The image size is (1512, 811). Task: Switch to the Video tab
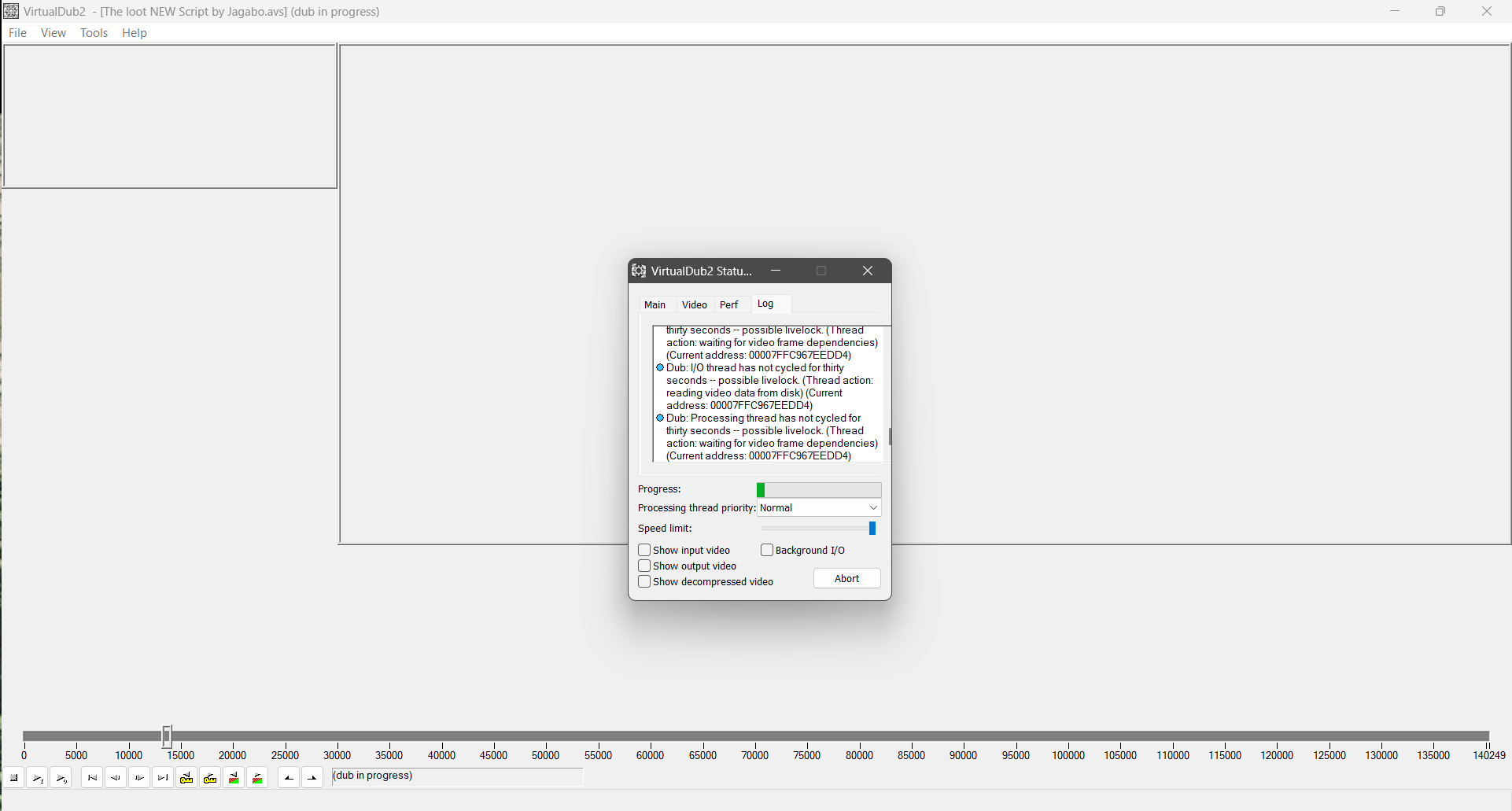[x=695, y=305]
